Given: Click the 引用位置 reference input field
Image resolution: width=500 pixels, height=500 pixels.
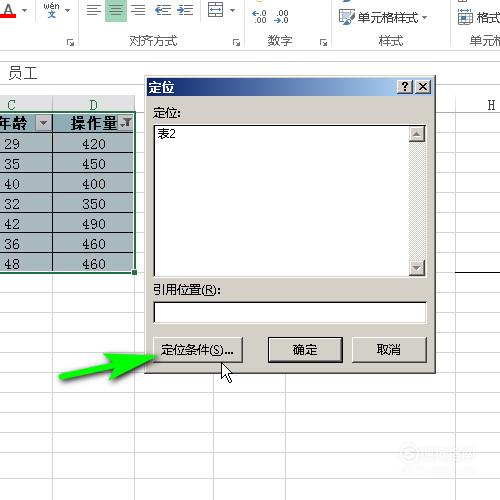Looking at the screenshot, I should pyautogui.click(x=290, y=312).
